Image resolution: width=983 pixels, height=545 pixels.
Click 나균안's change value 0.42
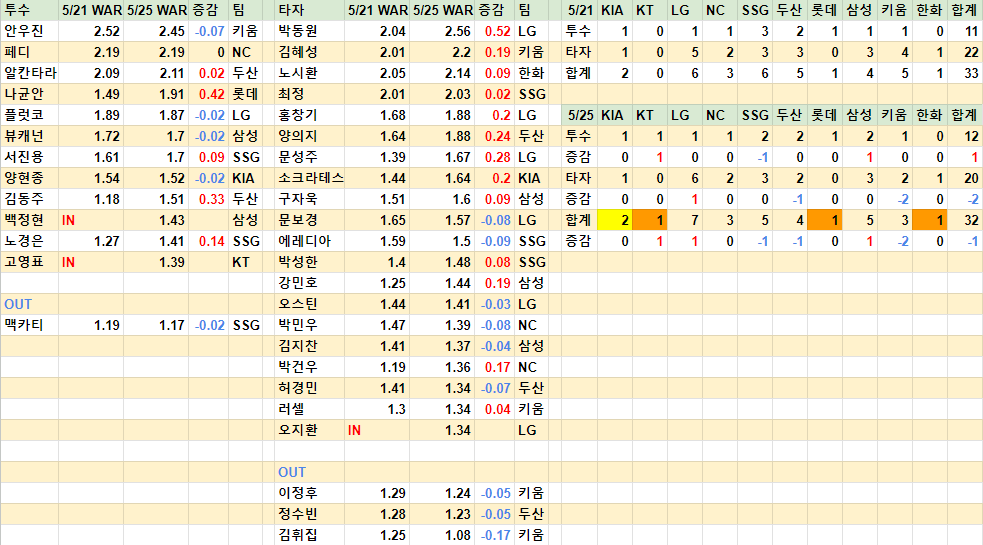pos(211,95)
